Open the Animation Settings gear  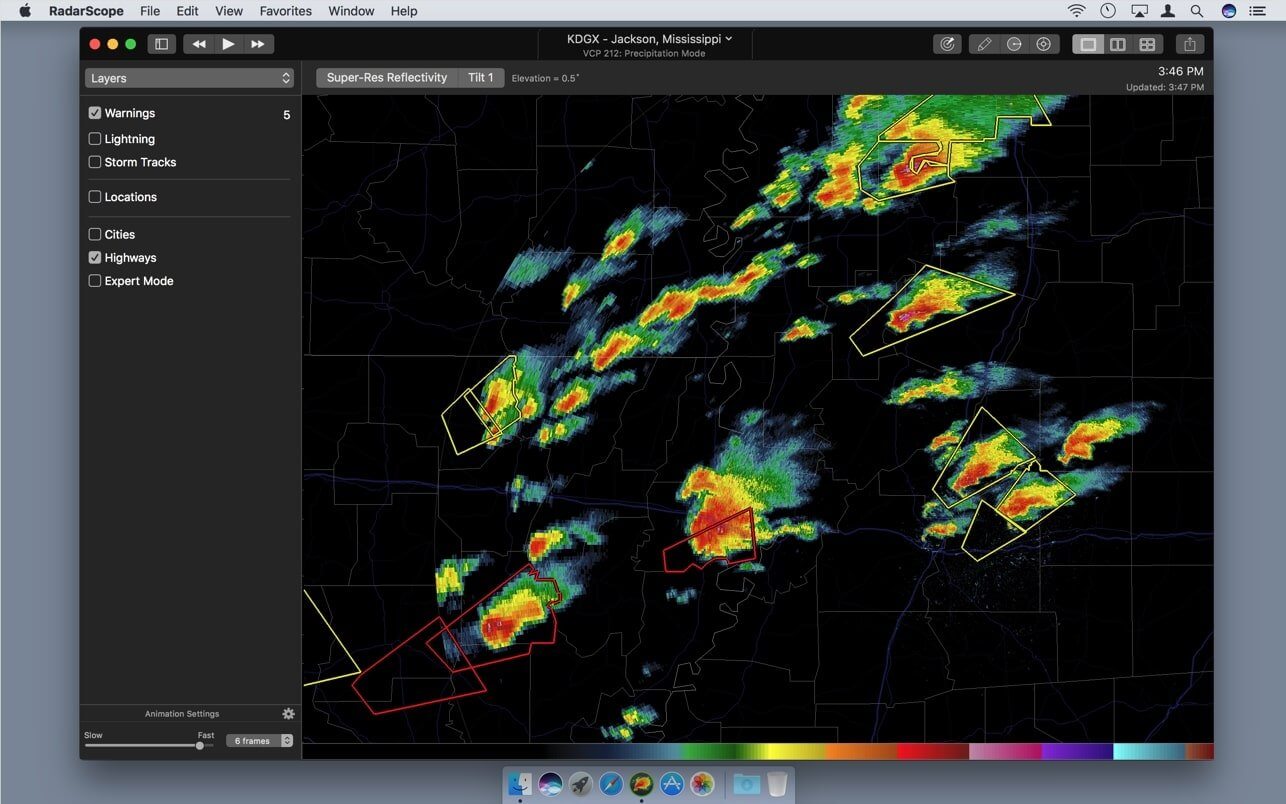pyautogui.click(x=288, y=713)
